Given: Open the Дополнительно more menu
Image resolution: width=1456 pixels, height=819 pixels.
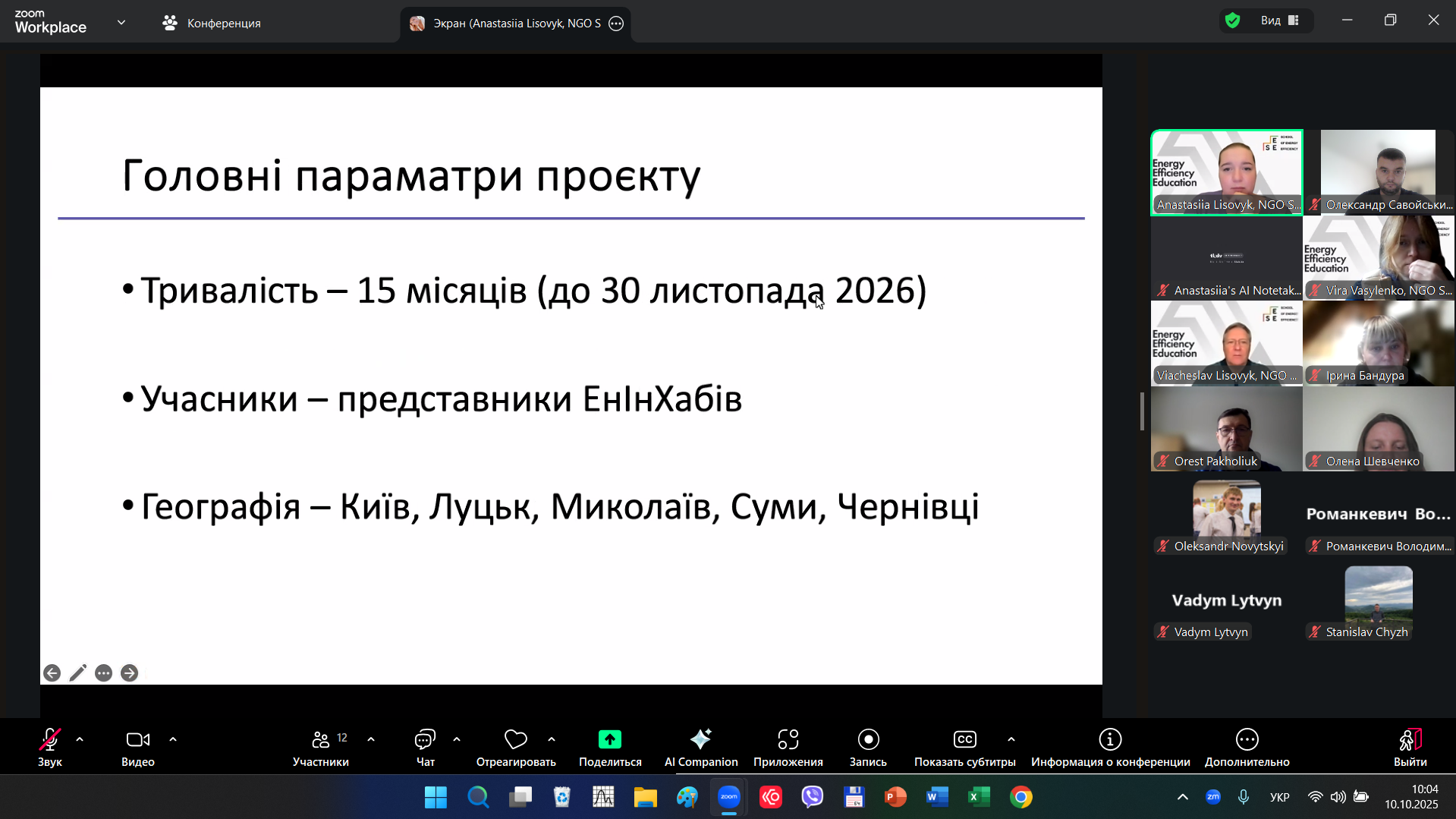Looking at the screenshot, I should click(1247, 748).
